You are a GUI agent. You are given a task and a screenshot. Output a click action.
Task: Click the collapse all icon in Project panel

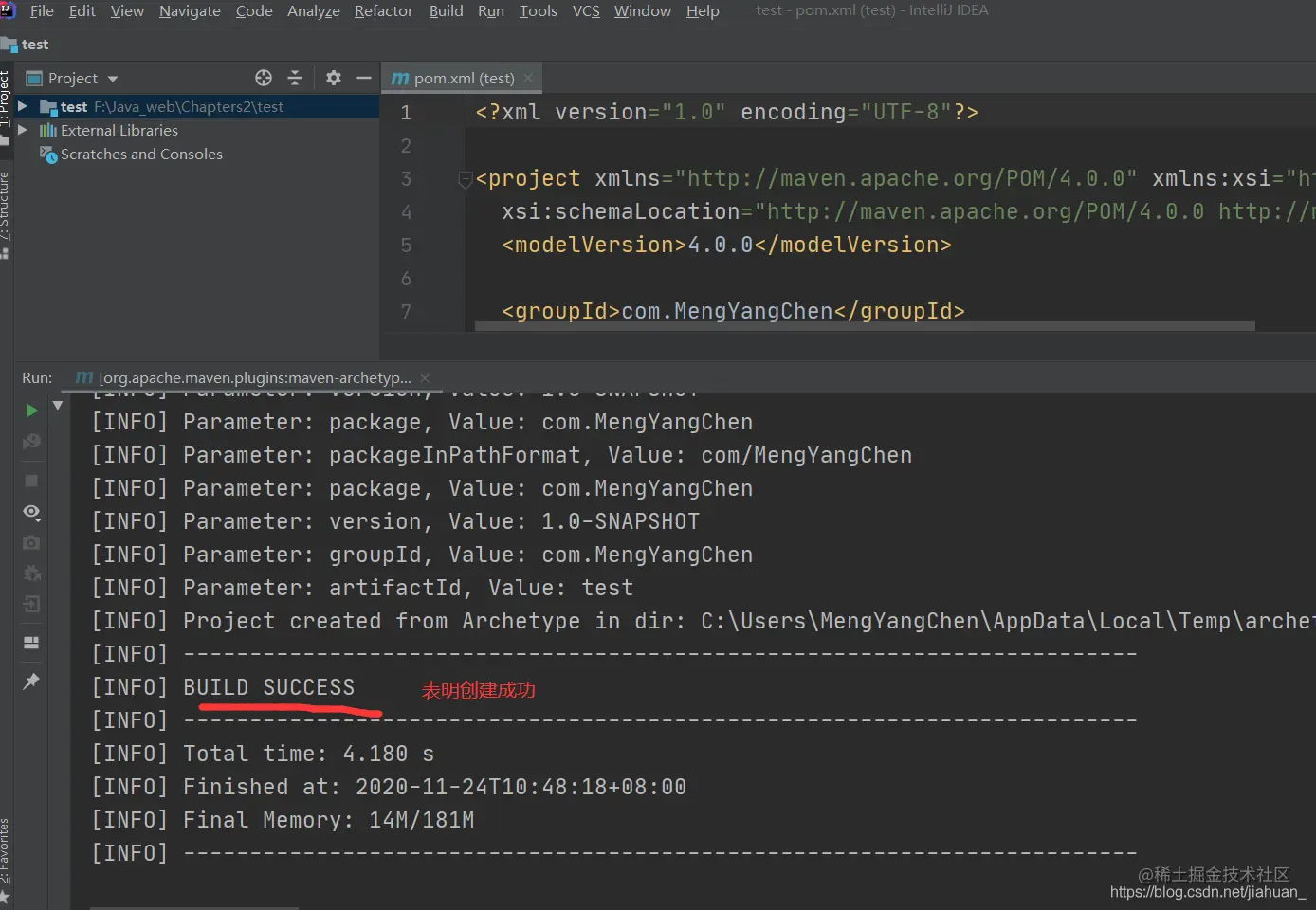[x=295, y=78]
